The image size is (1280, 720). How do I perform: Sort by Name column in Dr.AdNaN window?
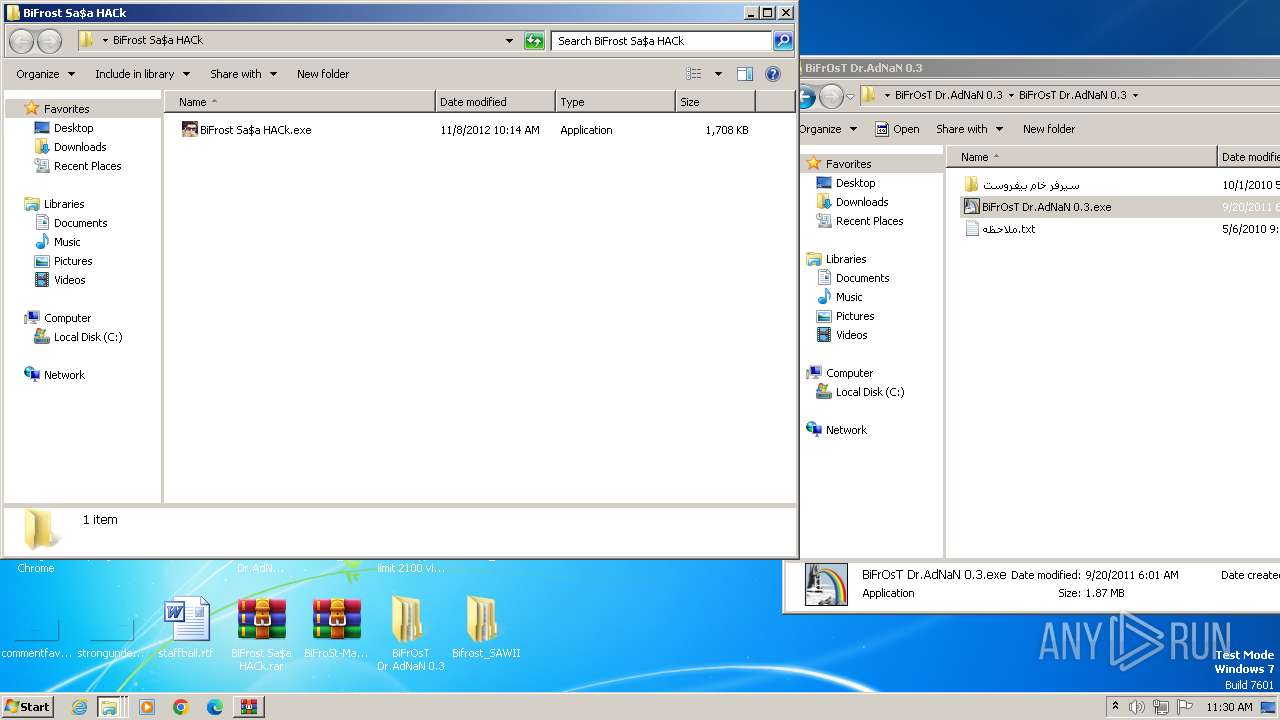click(1082, 157)
